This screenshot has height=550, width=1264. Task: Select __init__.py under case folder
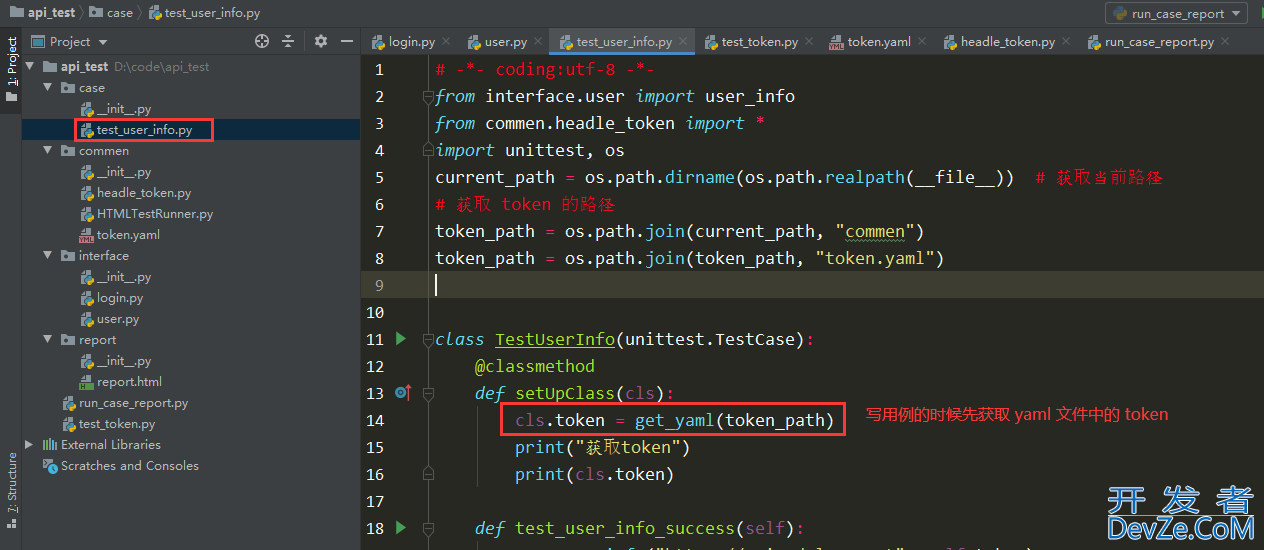(124, 109)
